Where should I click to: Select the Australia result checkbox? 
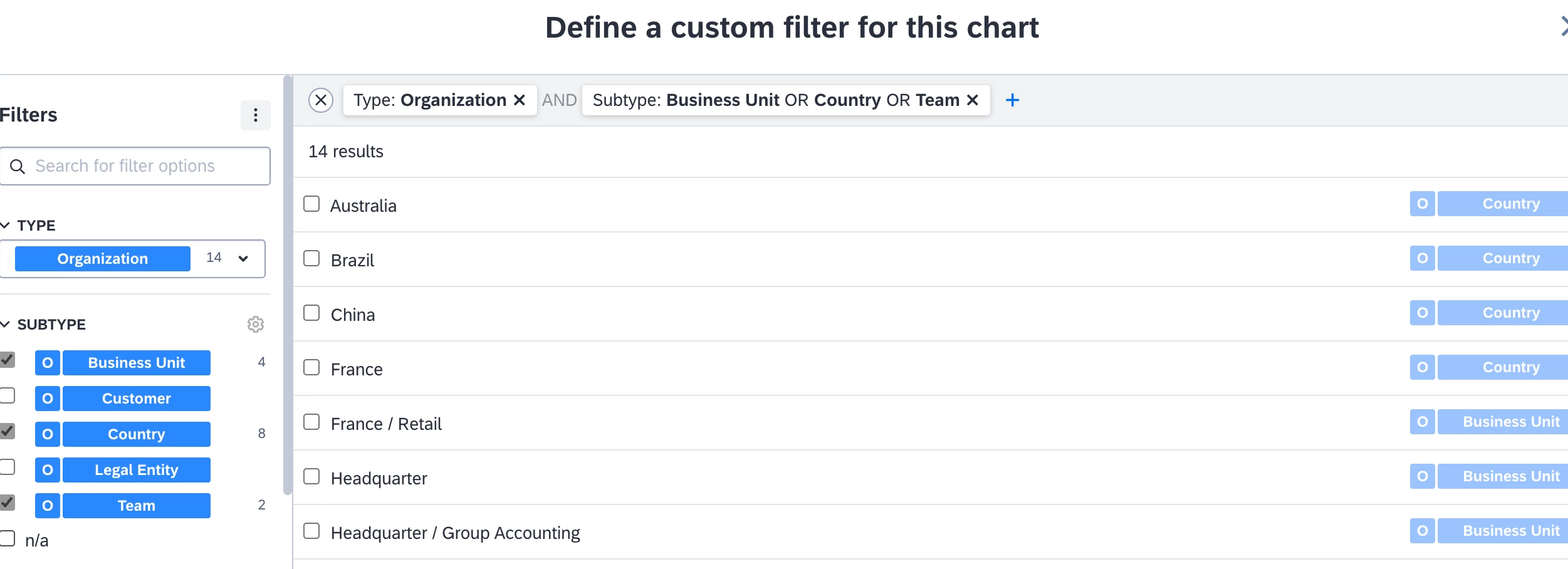click(x=311, y=204)
